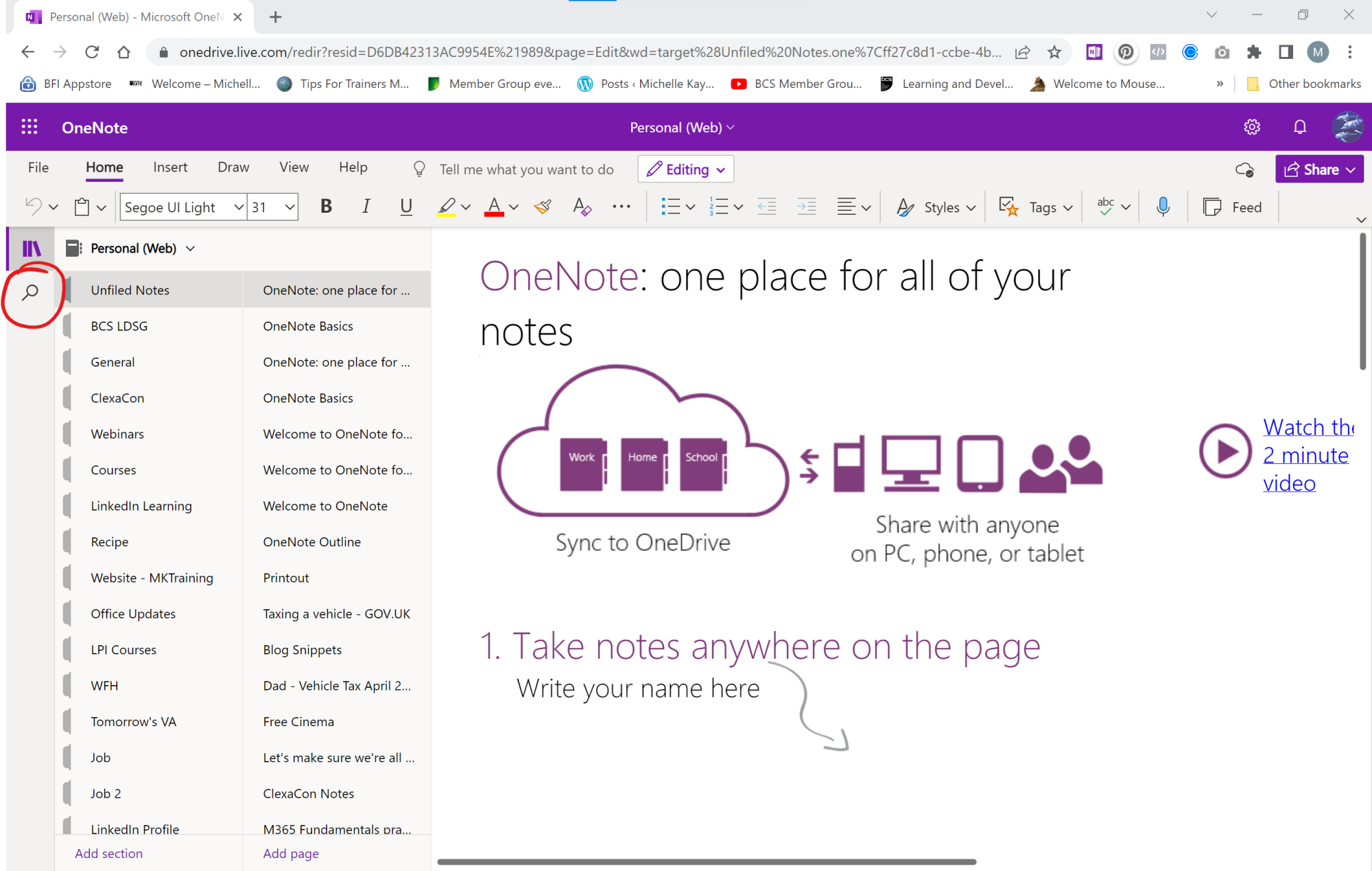Click the cloud sync status icon
1372x871 pixels.
1244,170
